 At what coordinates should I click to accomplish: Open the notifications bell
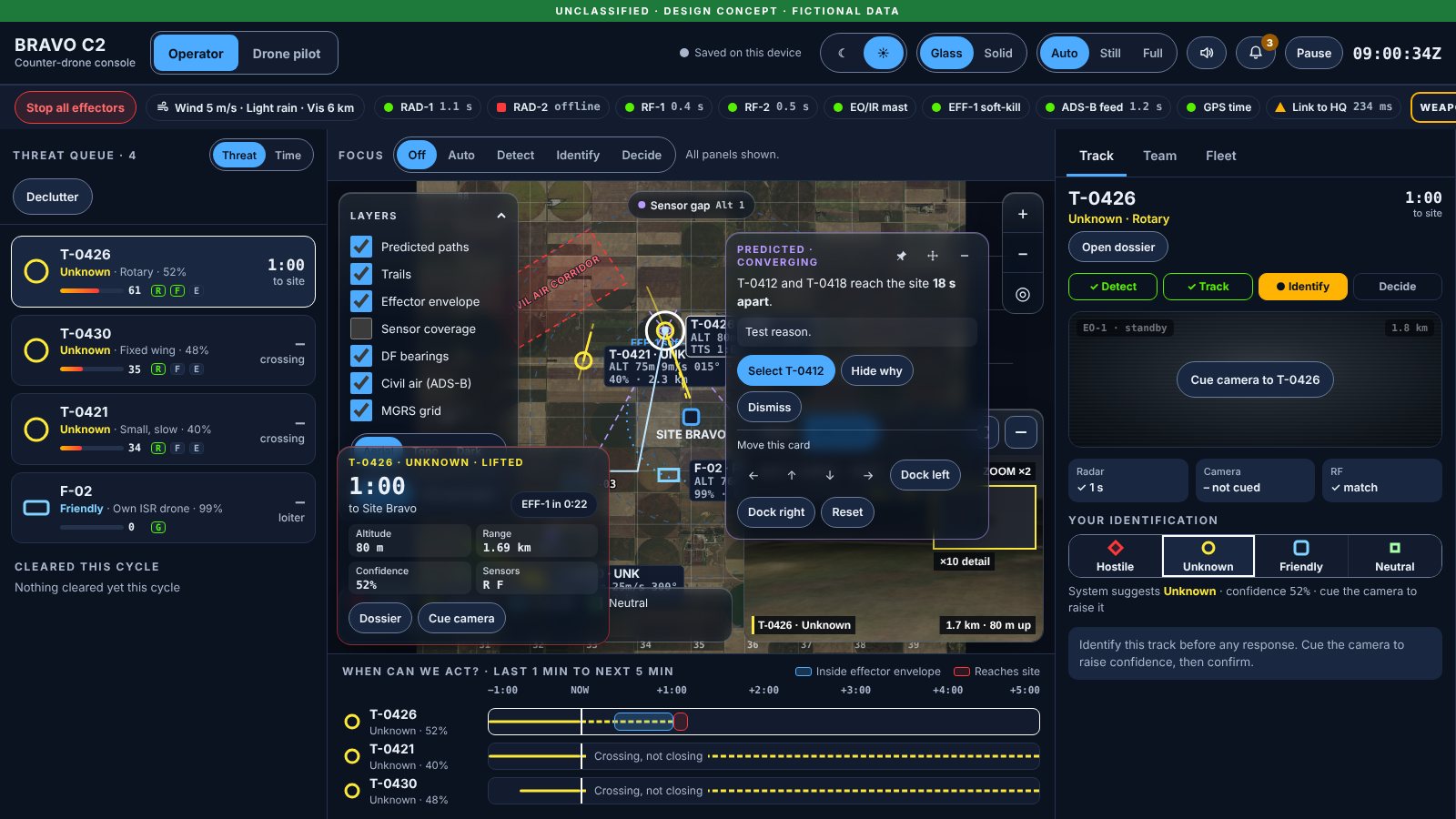tap(1256, 53)
